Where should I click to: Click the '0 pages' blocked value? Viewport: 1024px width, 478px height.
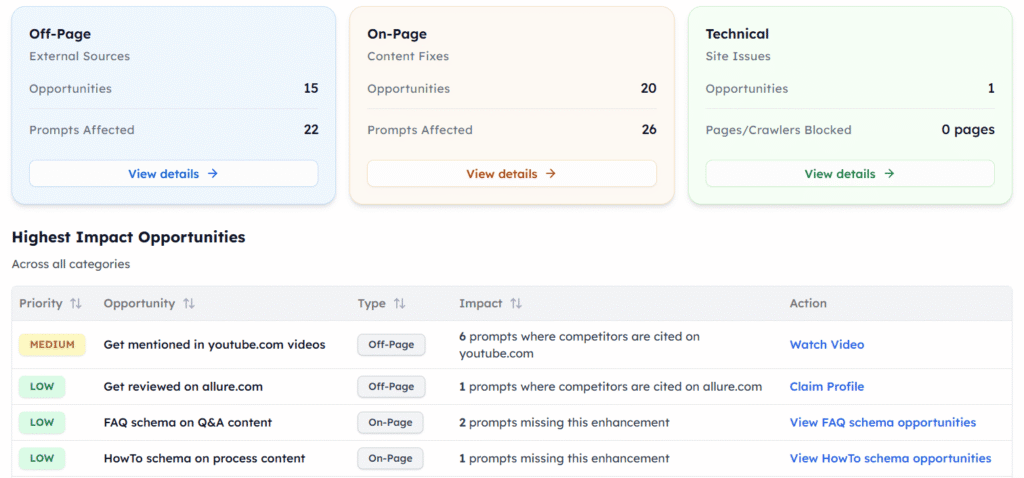(x=968, y=130)
